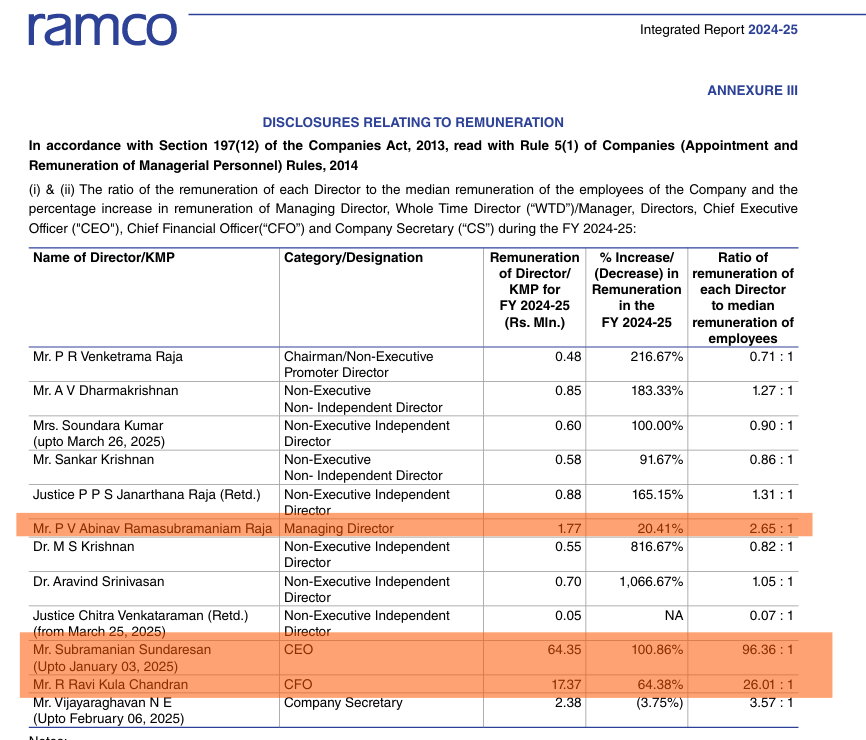The image size is (866, 740).
Task: Click the 'NA' increase cell
Action: pos(674,616)
